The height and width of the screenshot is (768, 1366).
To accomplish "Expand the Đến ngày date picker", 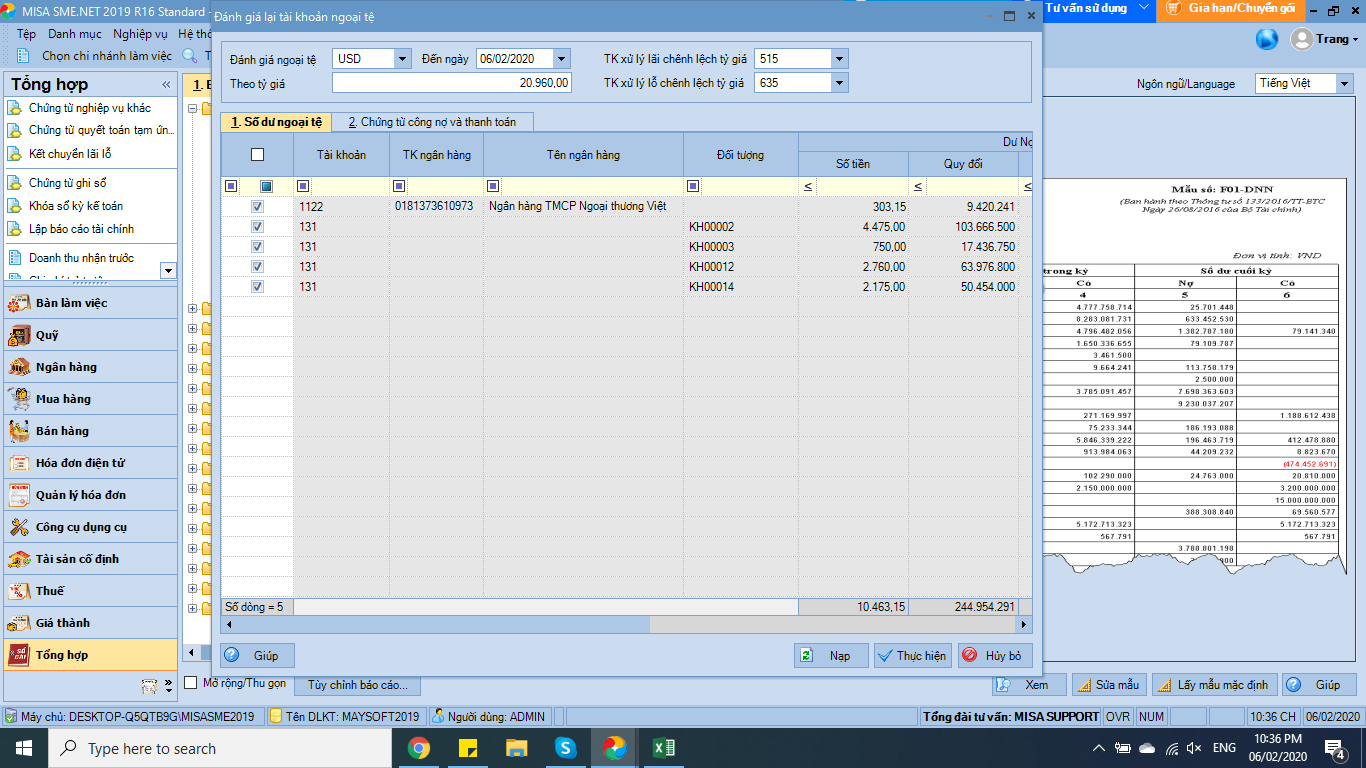I will [561, 59].
